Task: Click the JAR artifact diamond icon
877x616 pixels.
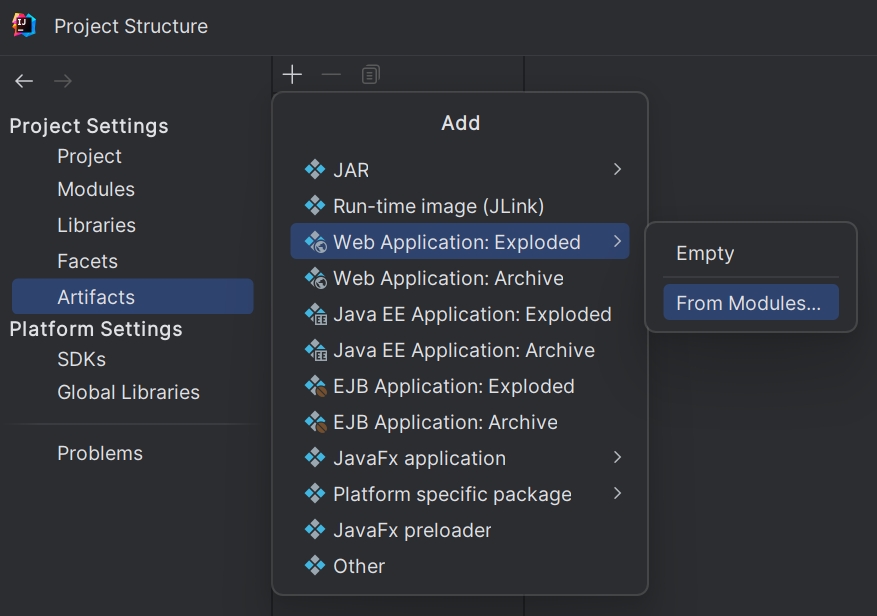Action: click(315, 170)
